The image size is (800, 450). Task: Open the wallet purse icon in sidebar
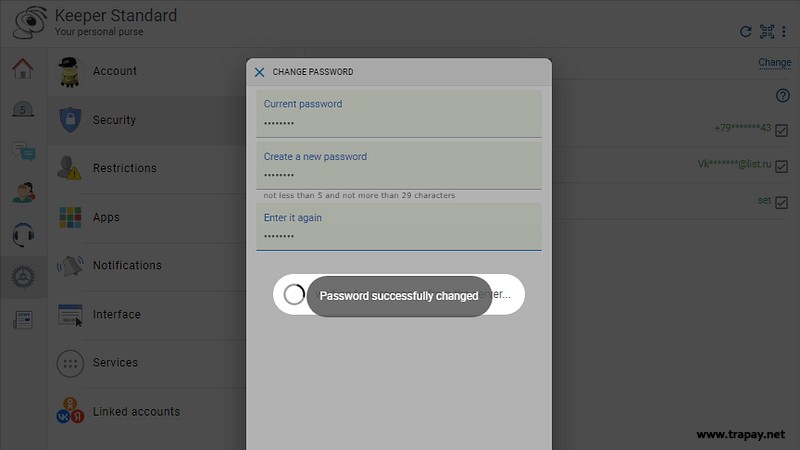[x=22, y=110]
